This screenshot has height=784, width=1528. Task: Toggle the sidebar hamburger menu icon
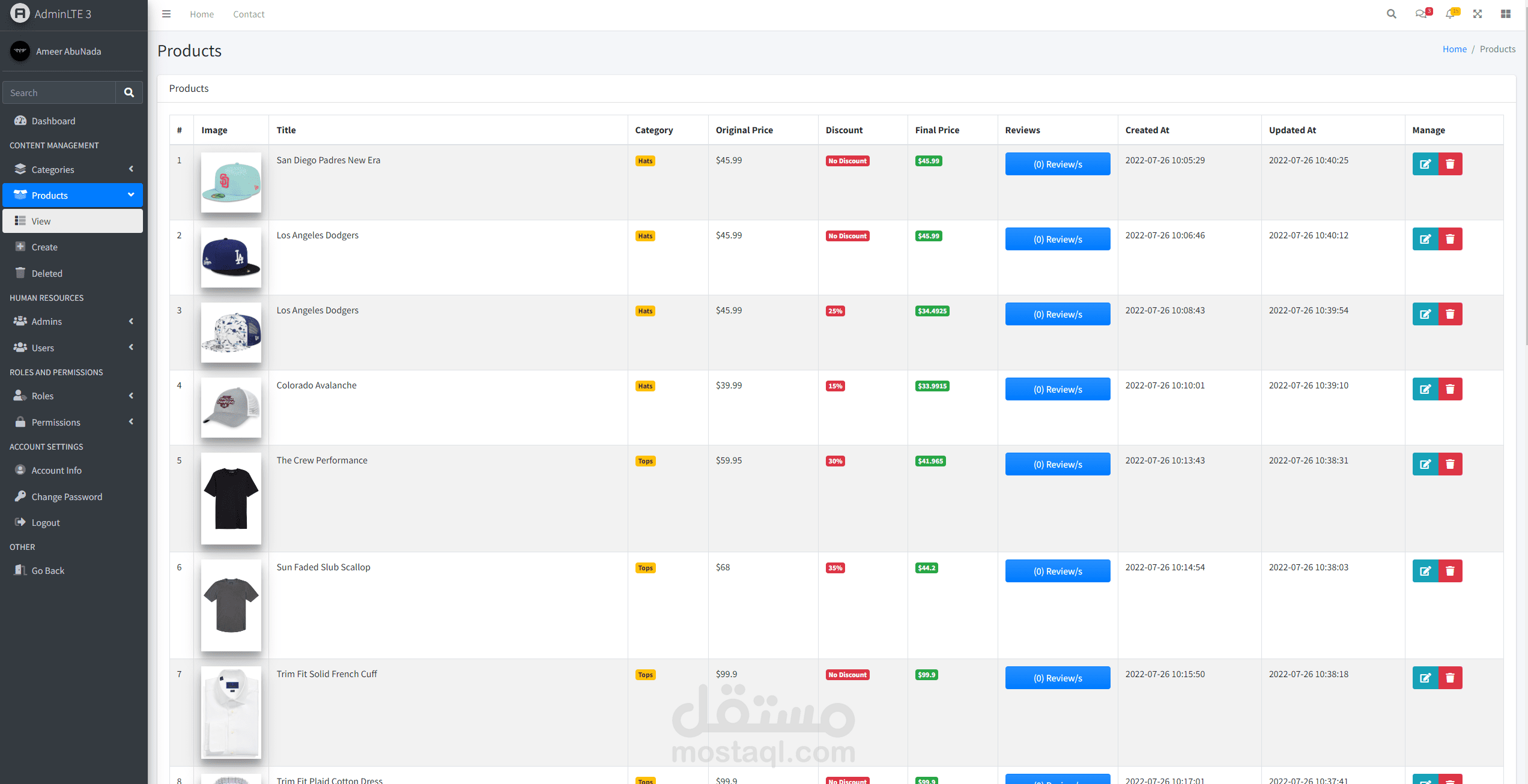click(x=166, y=14)
